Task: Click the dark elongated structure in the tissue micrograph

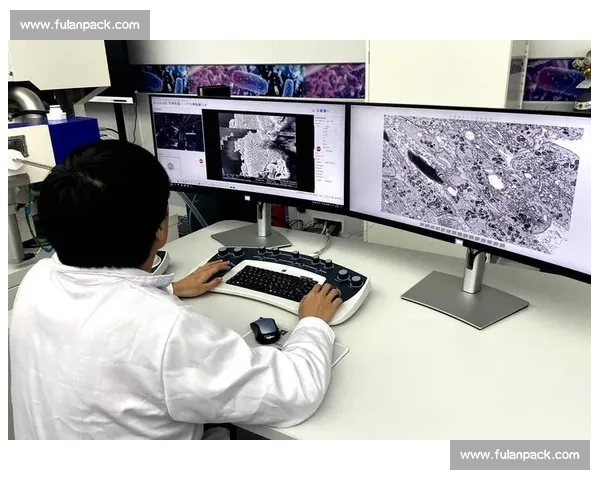Action: pyautogui.click(x=425, y=167)
